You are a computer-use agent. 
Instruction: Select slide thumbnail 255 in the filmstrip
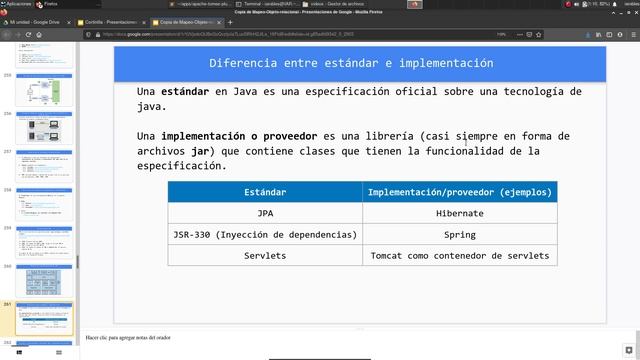coord(44,90)
